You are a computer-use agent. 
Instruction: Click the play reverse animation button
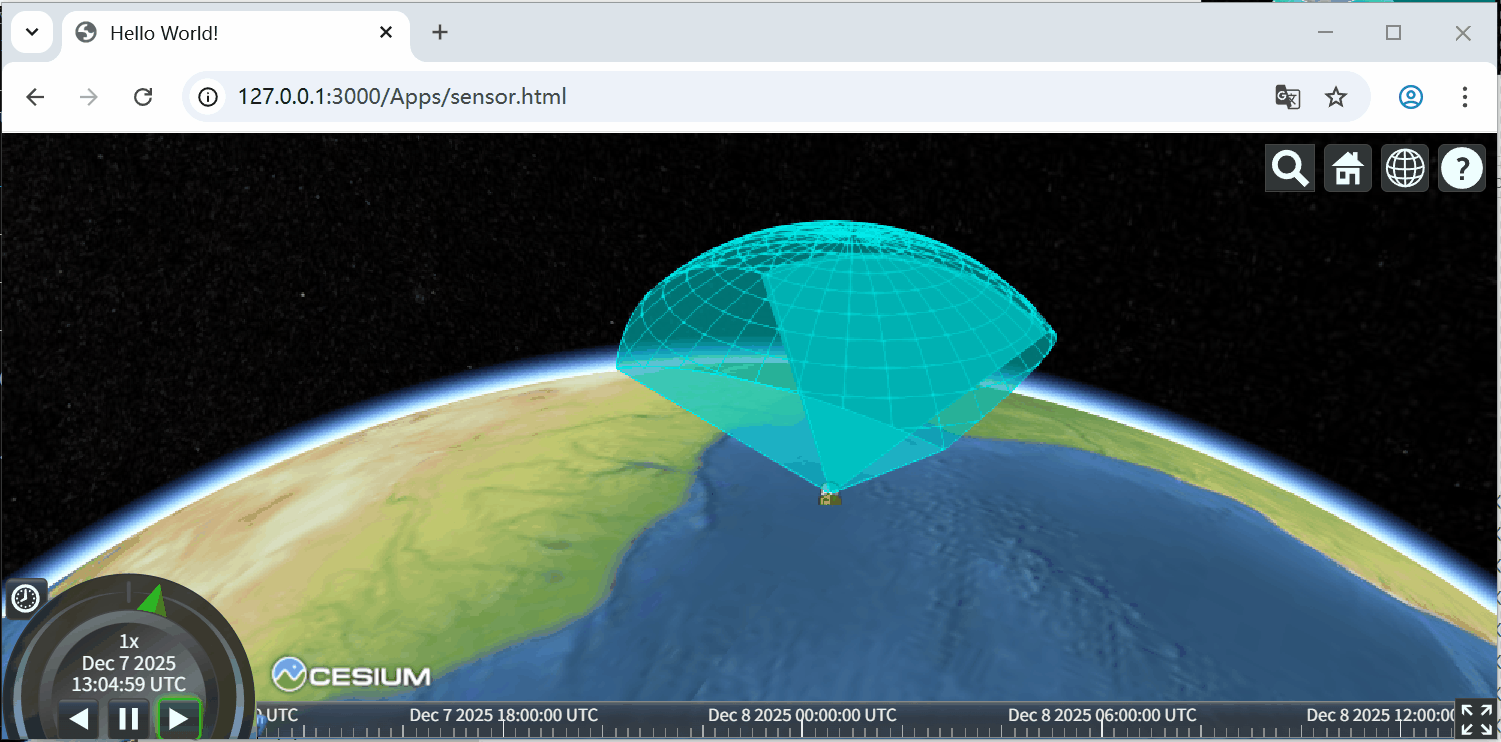coord(79,718)
